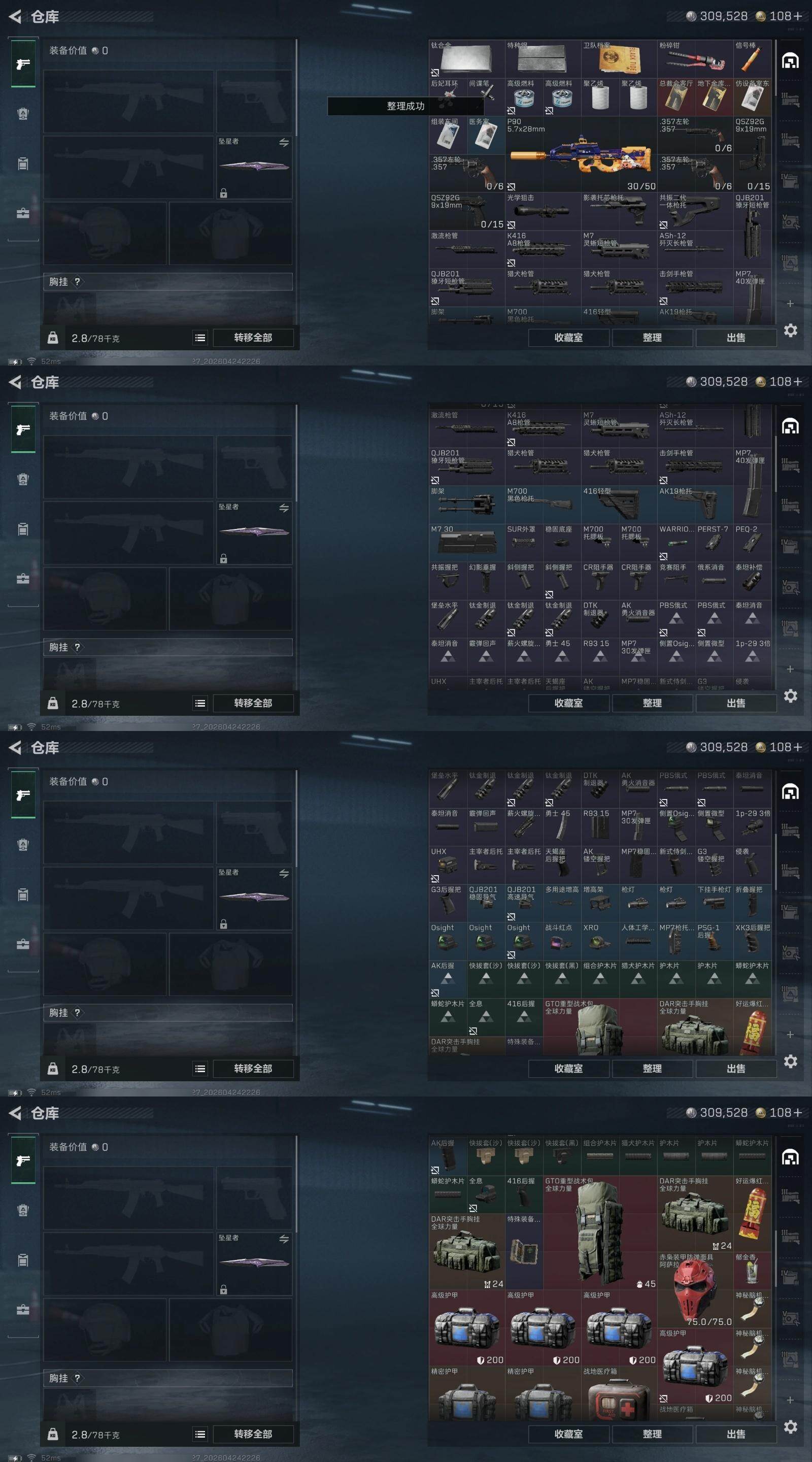This screenshot has height=1462, width=812.
Task: Select the 粉碎钳 pliers item
Action: (695, 59)
